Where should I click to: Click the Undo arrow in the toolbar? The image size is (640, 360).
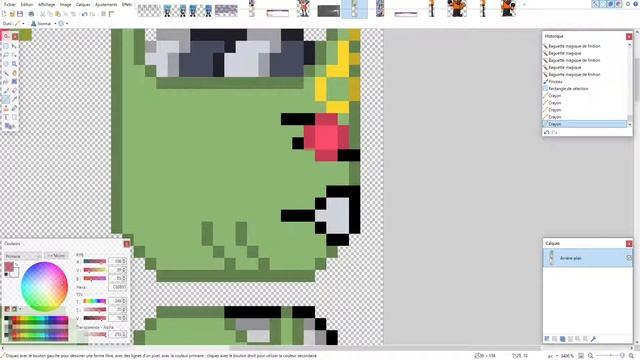pyautogui.click(x=84, y=14)
